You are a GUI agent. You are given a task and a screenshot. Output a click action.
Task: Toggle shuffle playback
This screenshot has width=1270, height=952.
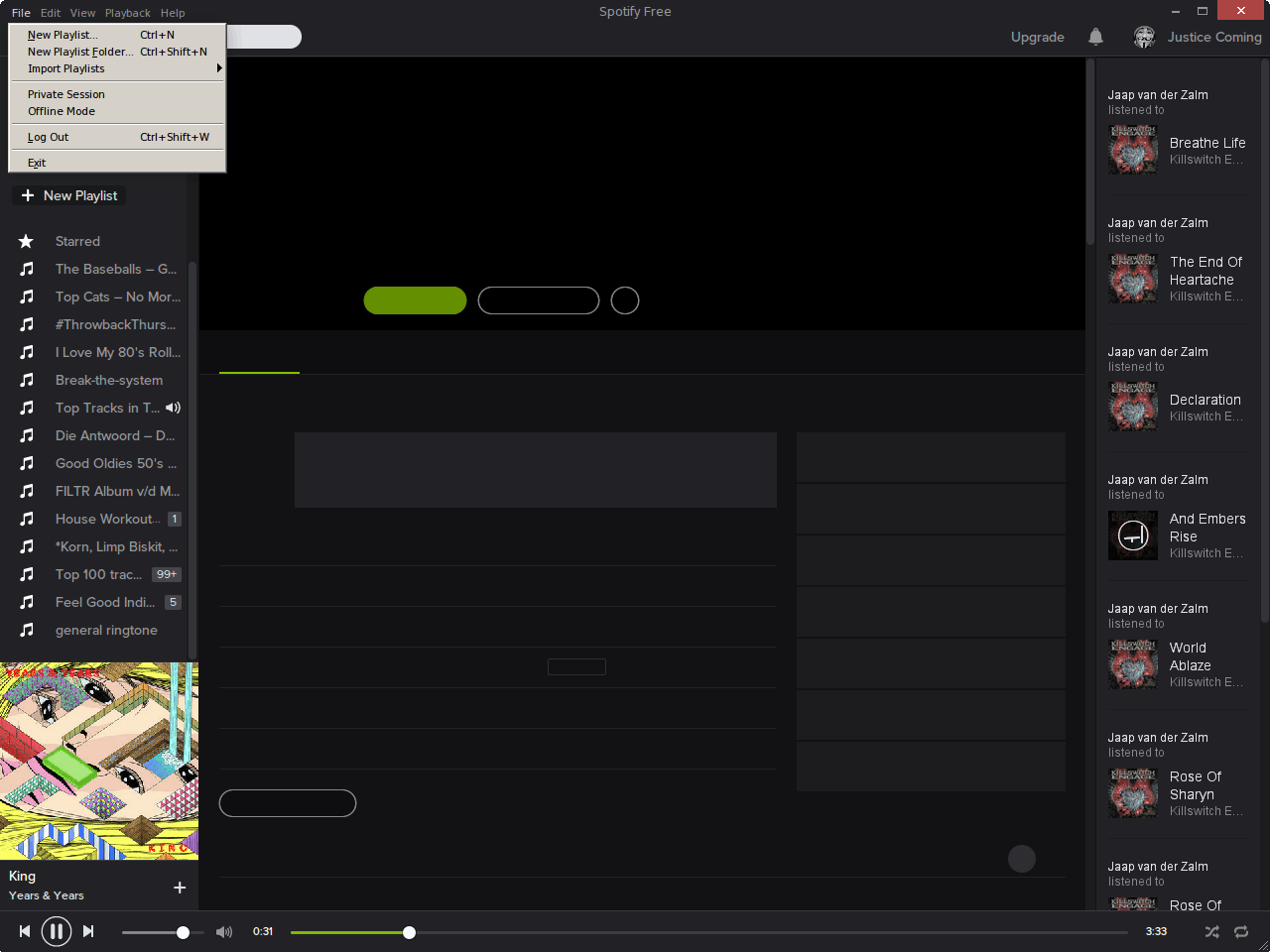coord(1211,932)
